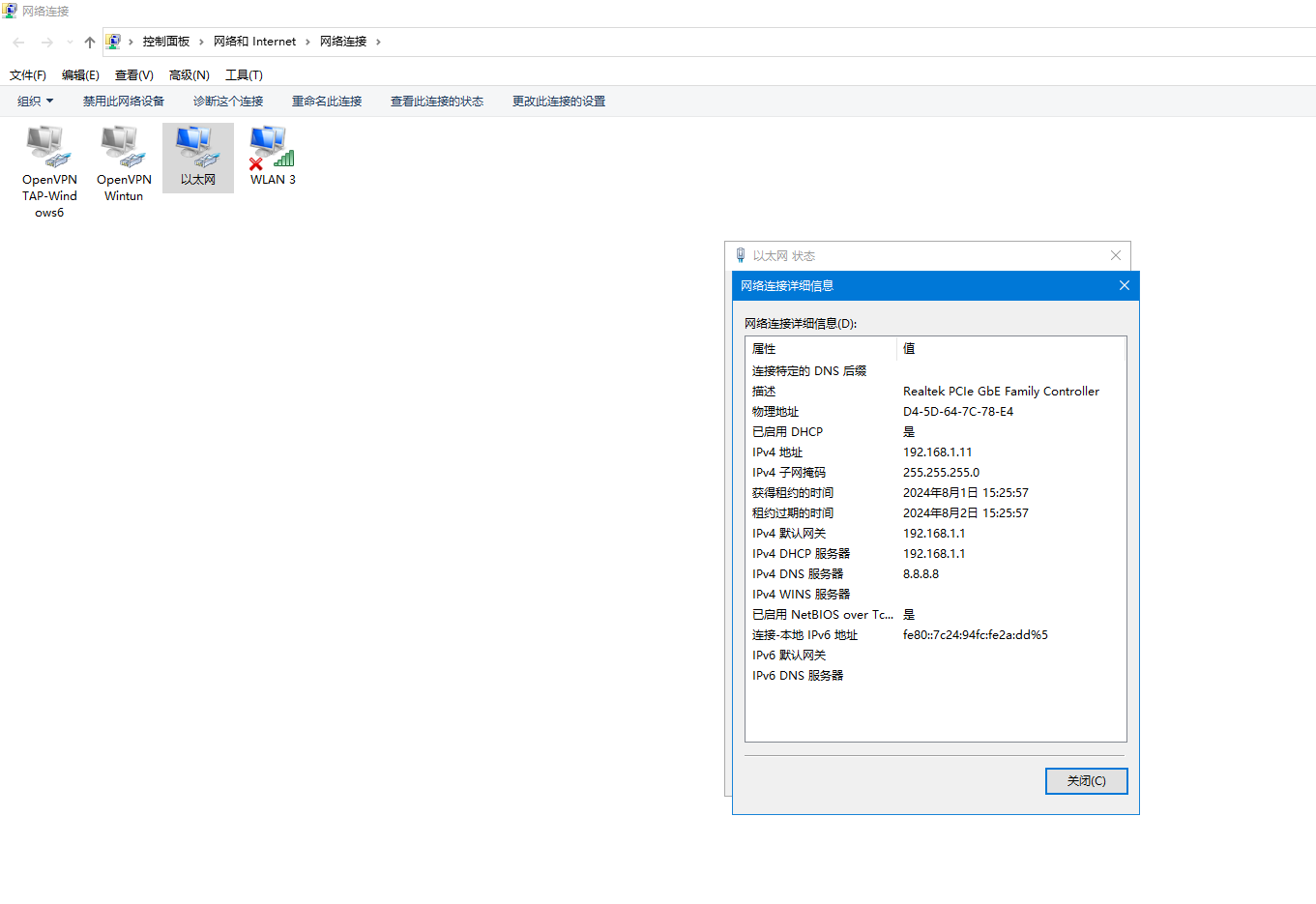Click 控制面板 in the address breadcrumb
The width and height of the screenshot is (1316, 904).
pos(166,42)
